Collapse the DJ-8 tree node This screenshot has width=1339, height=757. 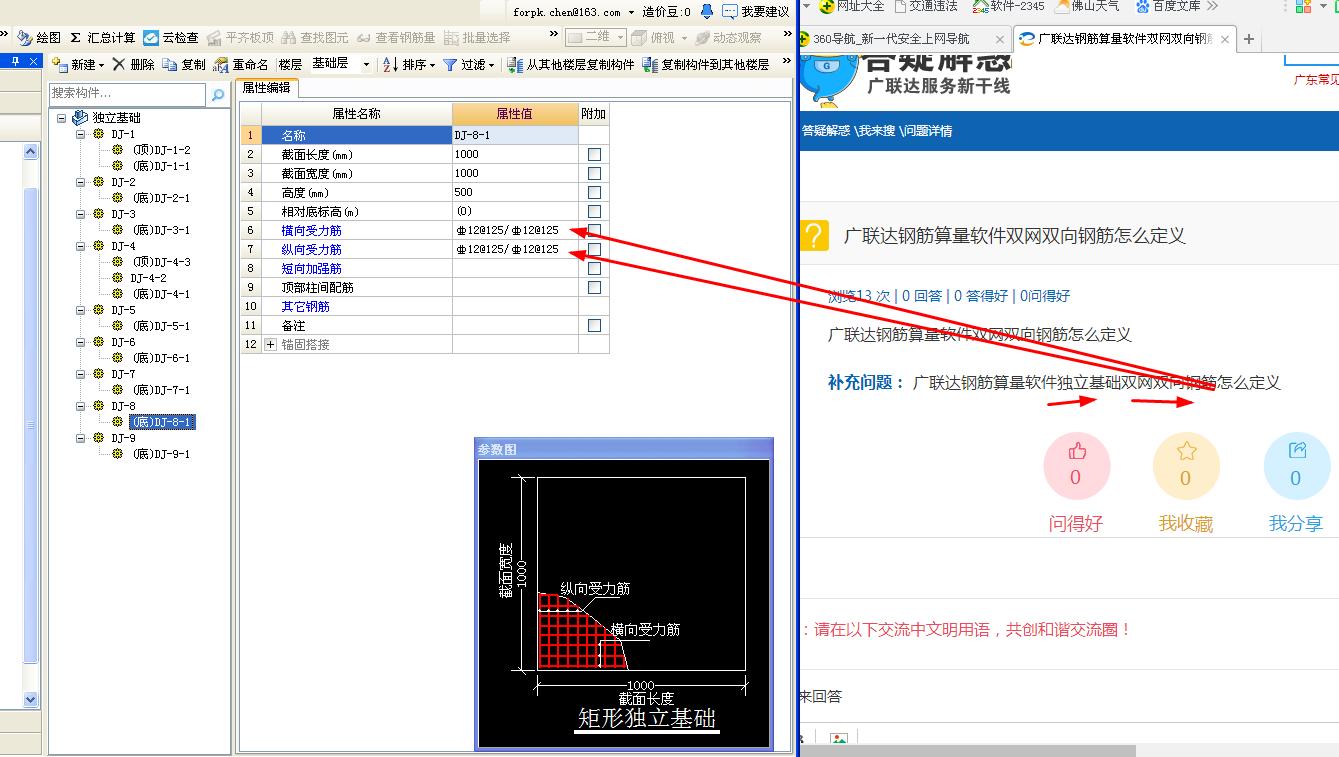pos(81,406)
